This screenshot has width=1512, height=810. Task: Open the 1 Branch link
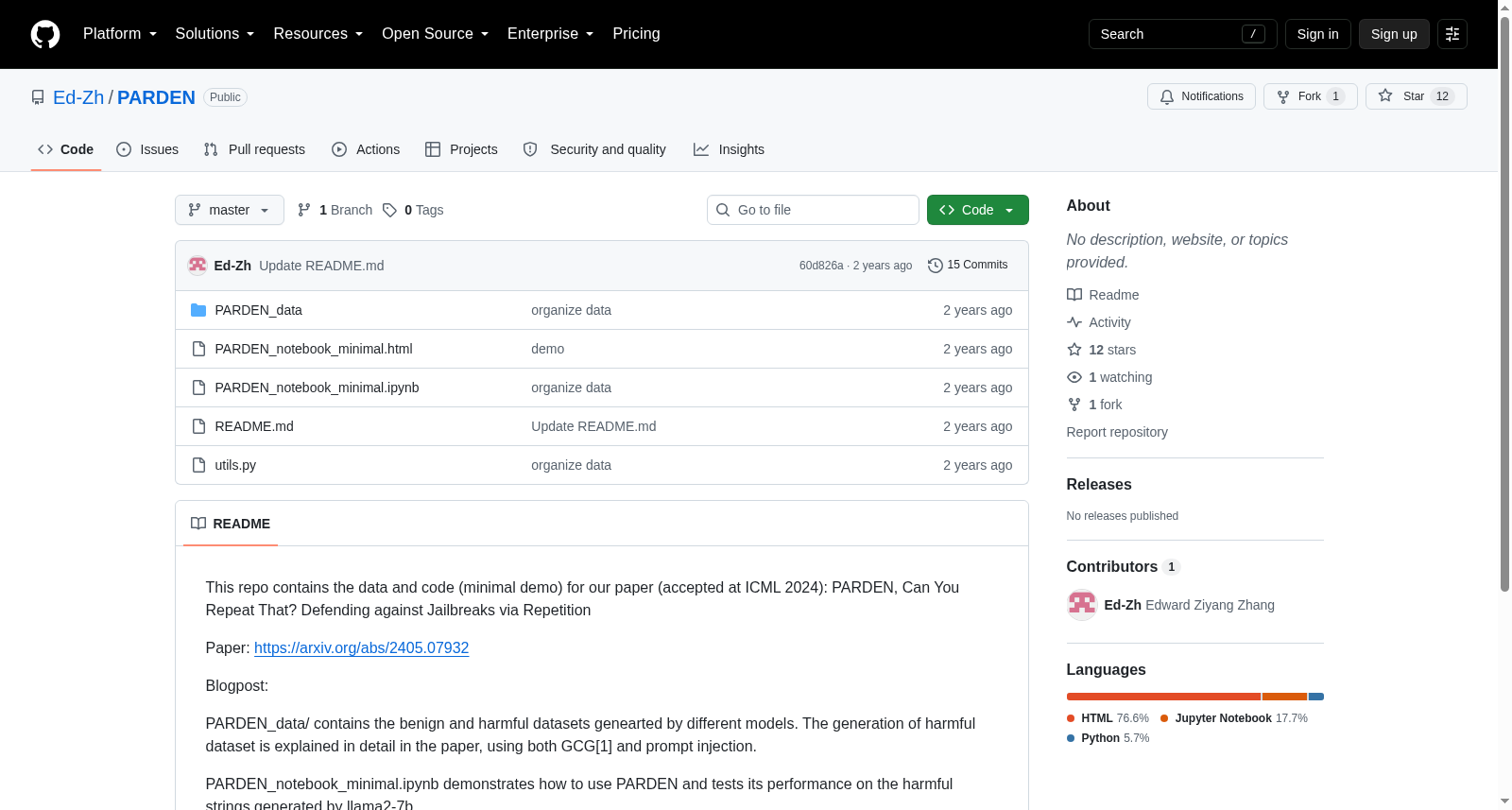click(x=335, y=210)
